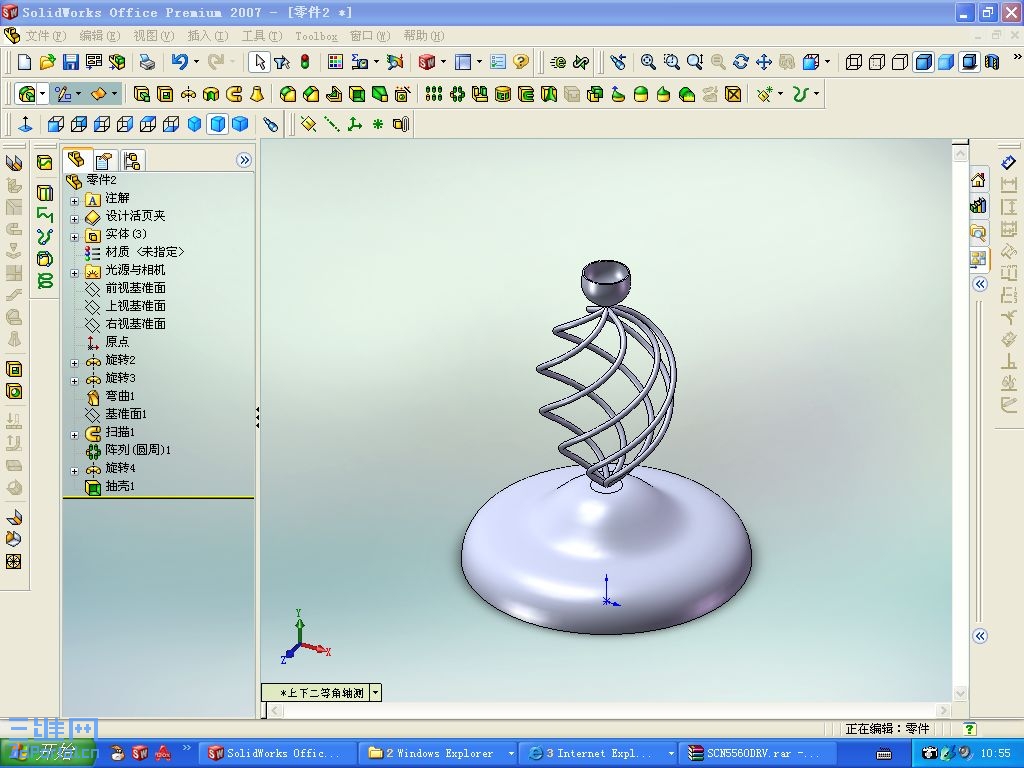Open the view name dropdown 上下二等角轴测
Screen dimensions: 1024x768
pyautogui.click(x=376, y=693)
